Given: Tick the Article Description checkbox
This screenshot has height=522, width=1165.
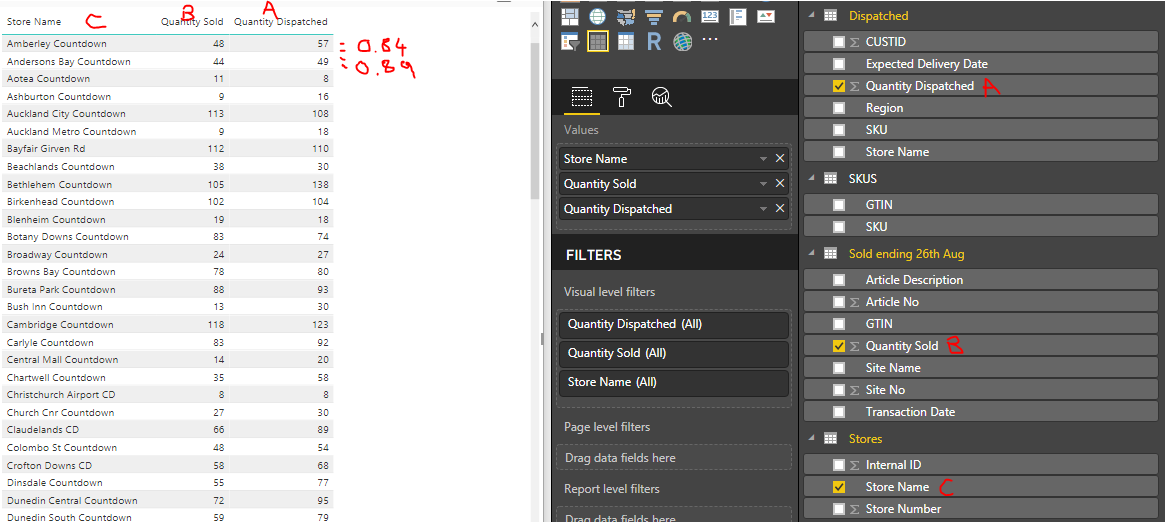Looking at the screenshot, I should [839, 280].
